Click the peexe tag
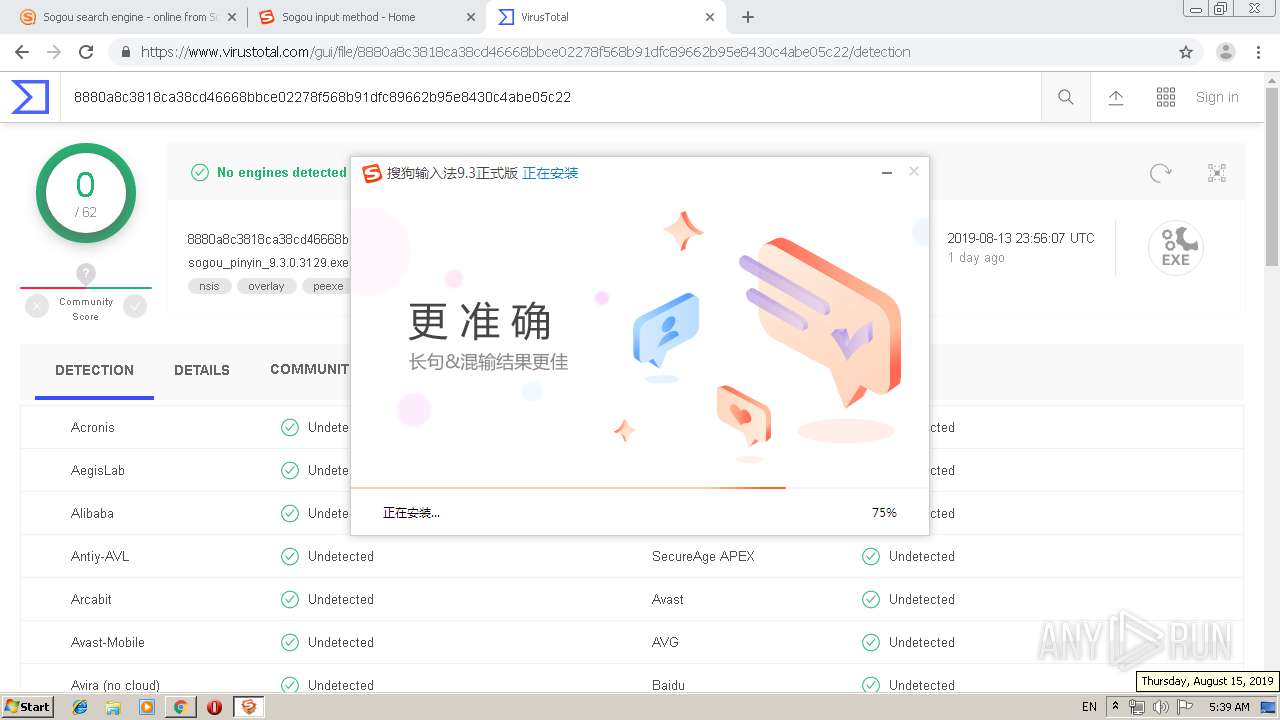The height and width of the screenshot is (720, 1280). (x=328, y=286)
